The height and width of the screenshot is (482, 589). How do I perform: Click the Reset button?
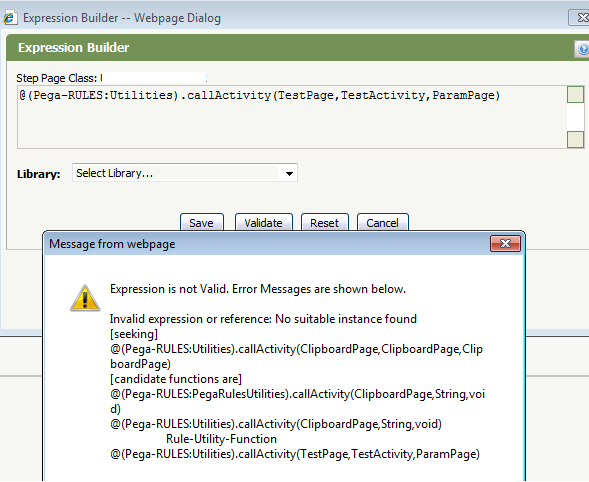pos(325,222)
